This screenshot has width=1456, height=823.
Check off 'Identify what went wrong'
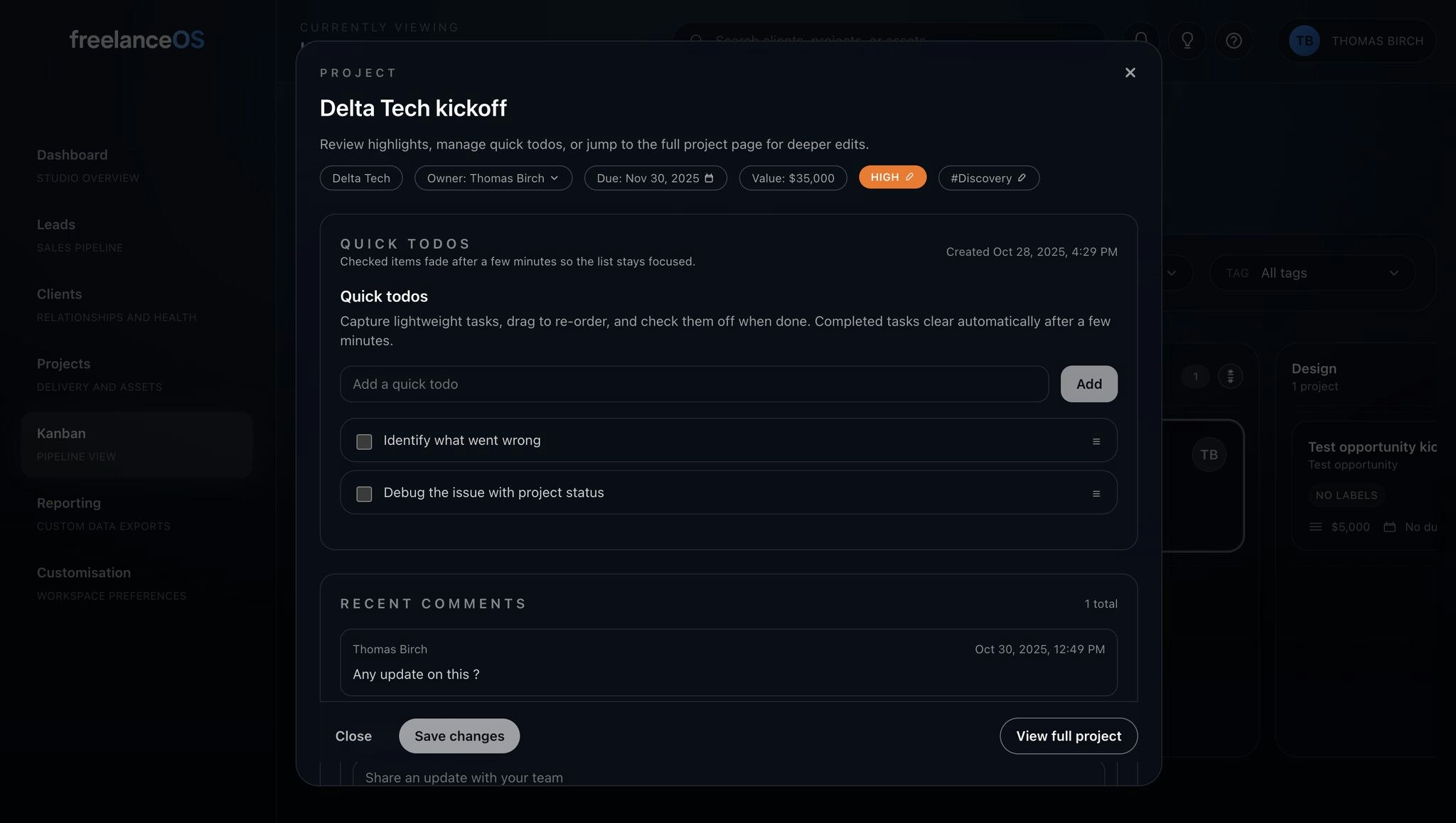(363, 441)
